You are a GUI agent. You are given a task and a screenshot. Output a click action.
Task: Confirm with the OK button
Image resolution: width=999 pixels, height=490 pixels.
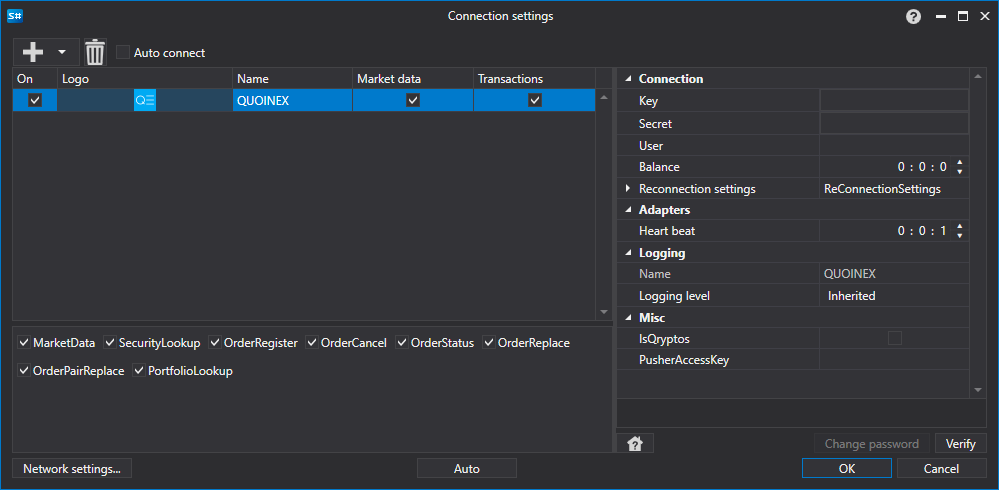tap(847, 468)
